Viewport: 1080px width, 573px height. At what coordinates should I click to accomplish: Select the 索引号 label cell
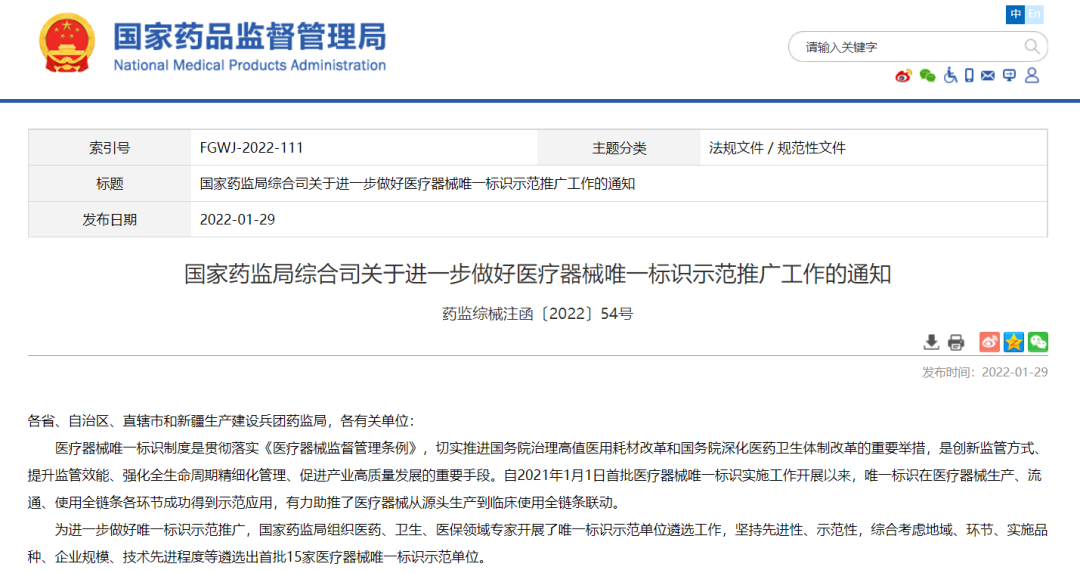pos(110,147)
